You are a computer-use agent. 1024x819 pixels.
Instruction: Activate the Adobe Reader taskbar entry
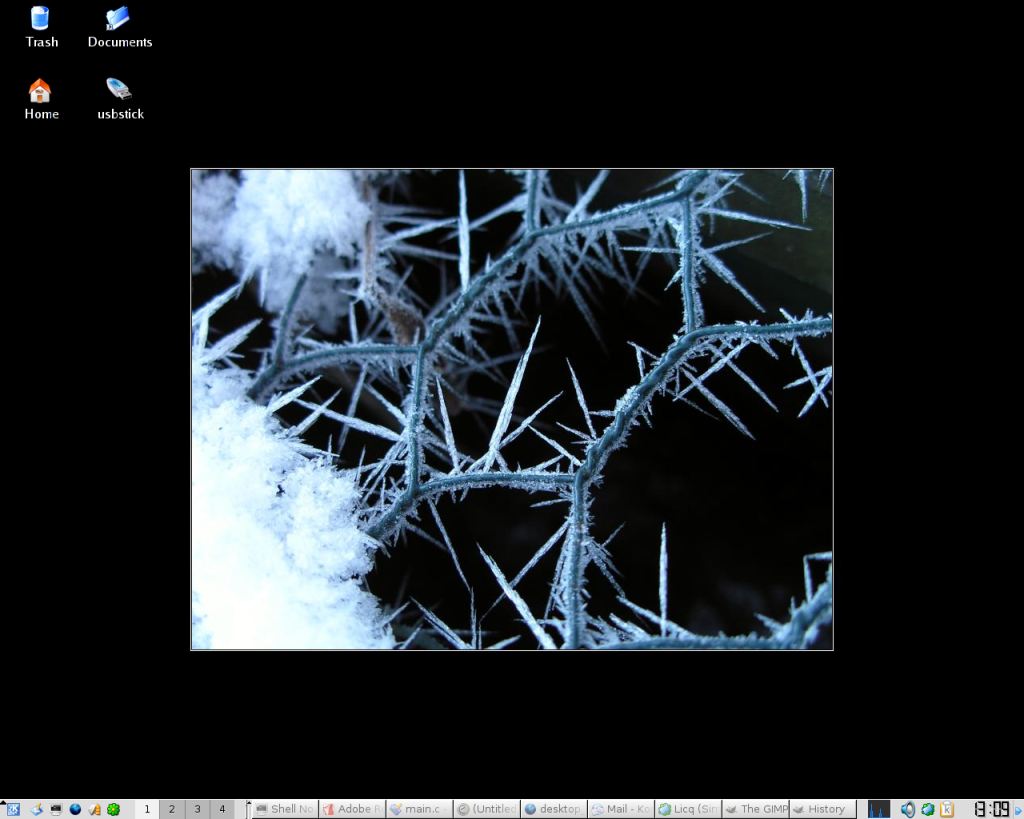pyautogui.click(x=352, y=809)
